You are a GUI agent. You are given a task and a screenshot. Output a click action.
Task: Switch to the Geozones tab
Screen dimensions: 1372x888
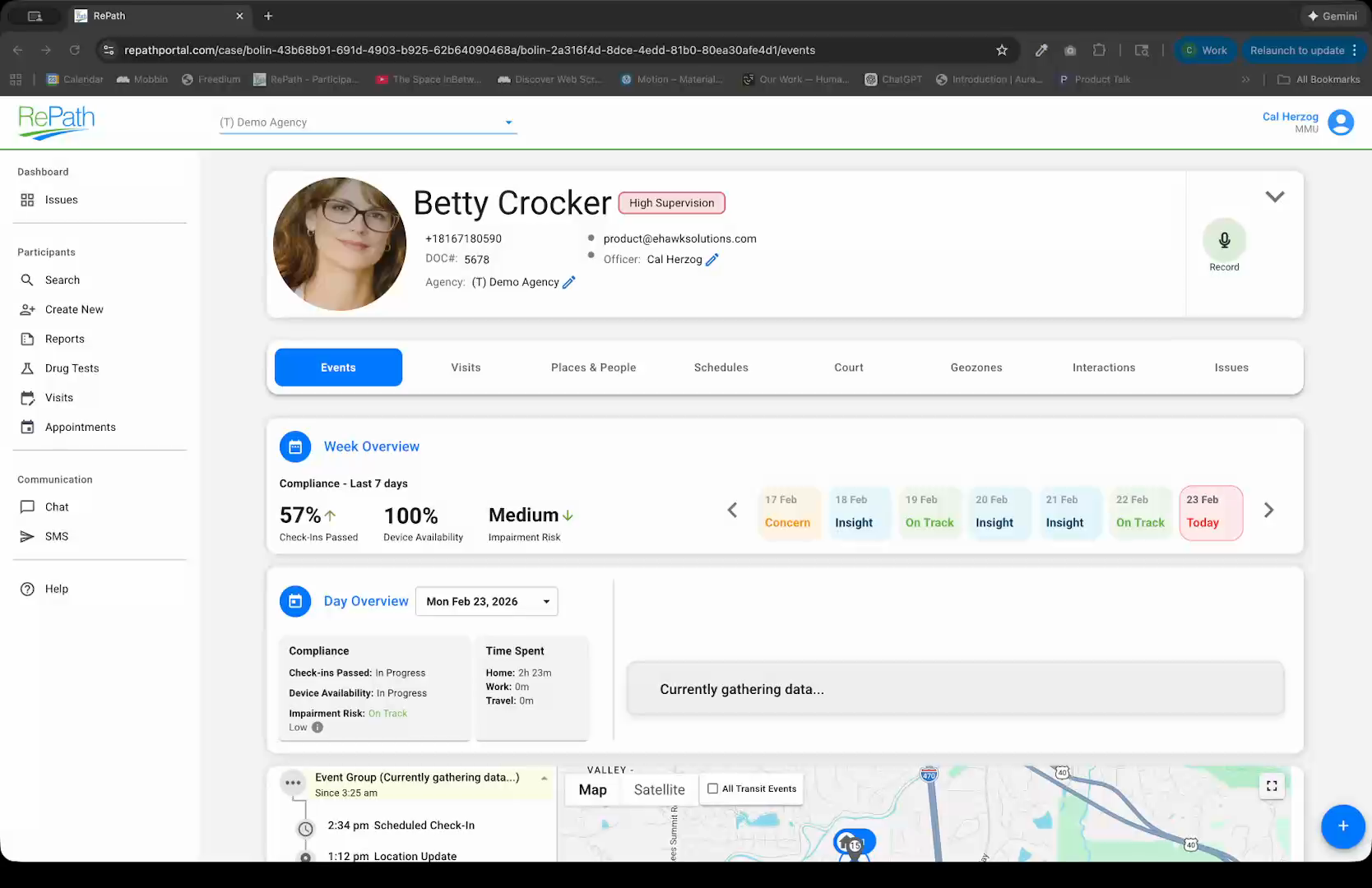(976, 368)
